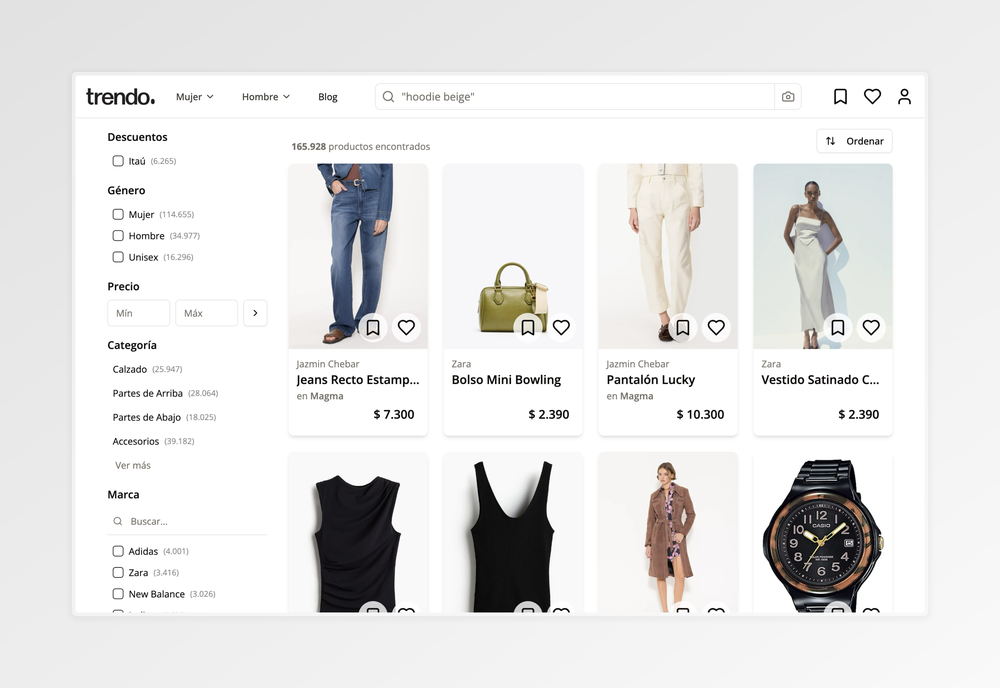The height and width of the screenshot is (688, 1000).
Task: Click the $ 7.300 price
Action: [x=393, y=414]
